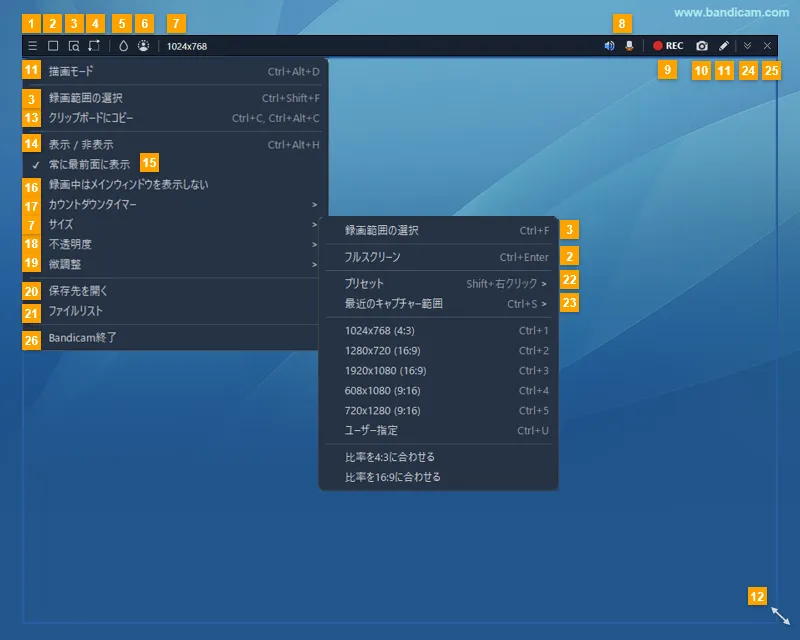Image resolution: width=800 pixels, height=640 pixels.
Task: Click the resize handle arrow at frame corner
Action: click(x=781, y=616)
